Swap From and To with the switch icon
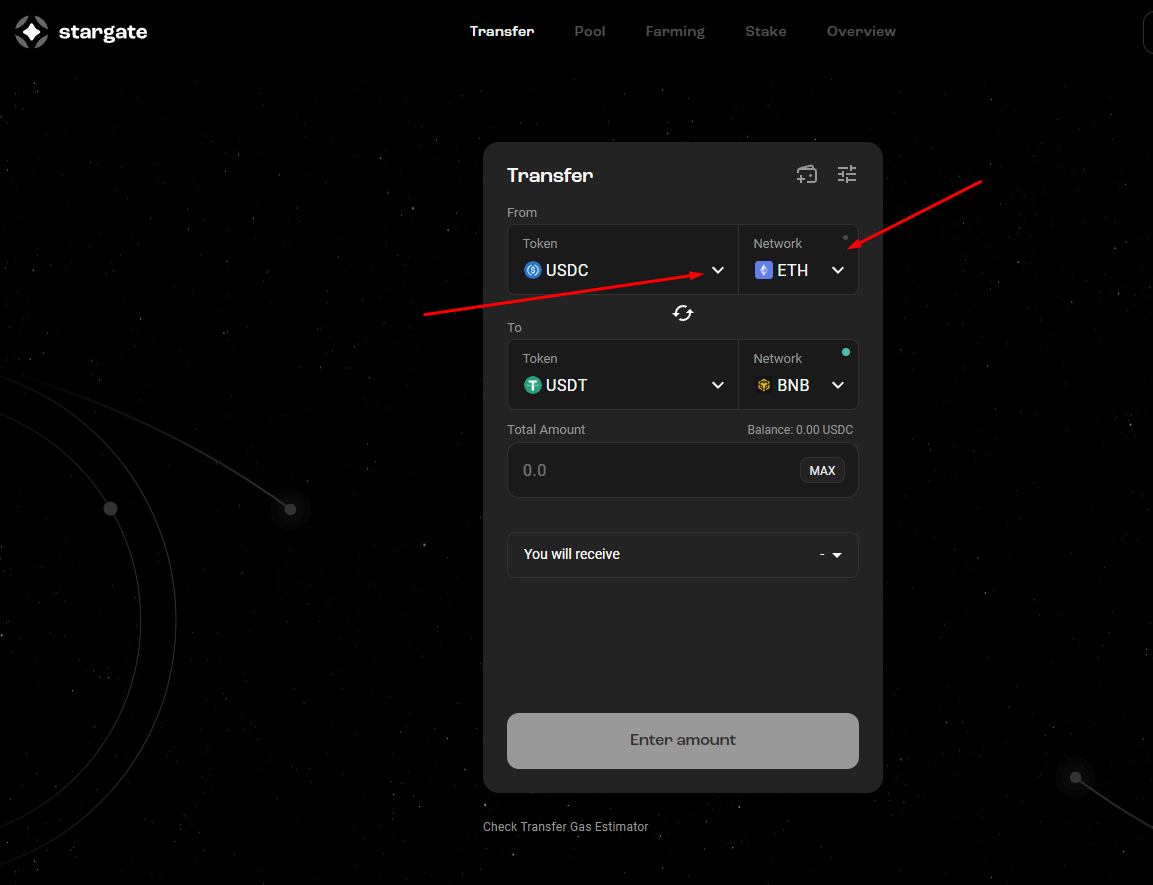This screenshot has height=885, width=1153. click(682, 313)
